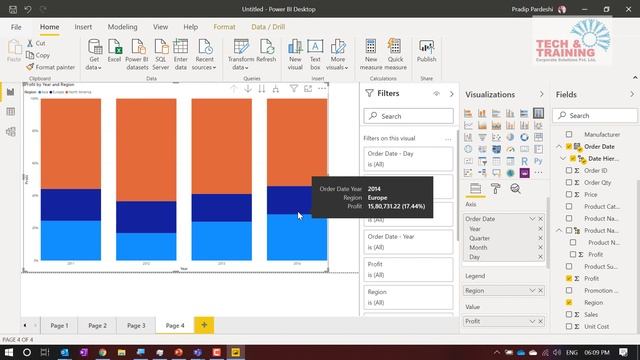
Task: Collapse the Order Date field tree
Action: [559, 146]
